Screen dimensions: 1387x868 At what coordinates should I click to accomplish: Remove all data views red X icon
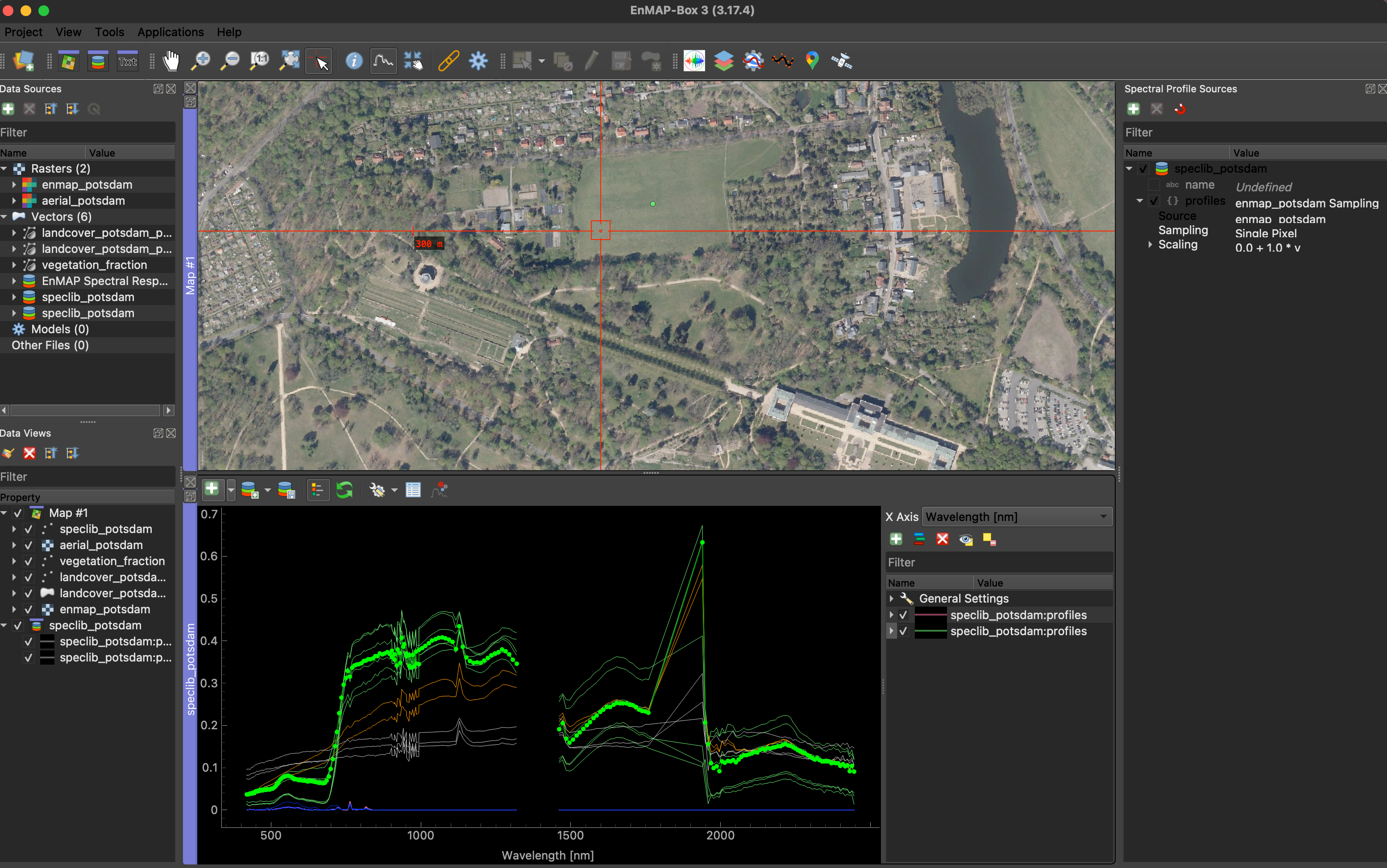point(29,453)
